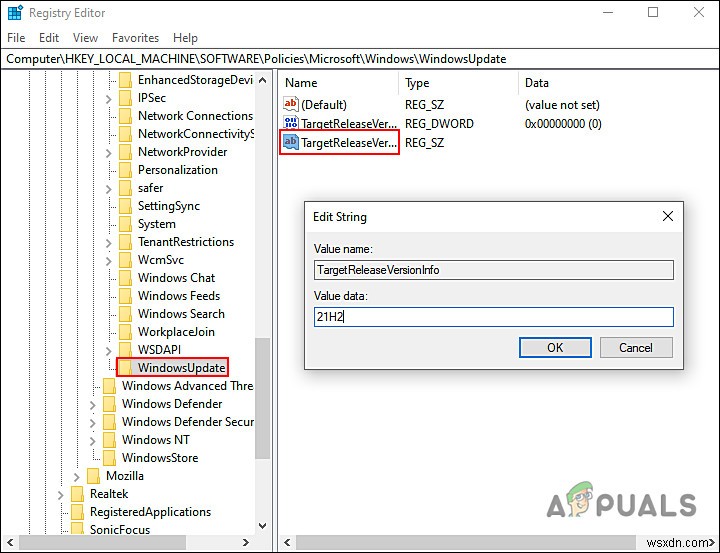Expand the WcmSvc key
This screenshot has width=720, height=553.
(108, 261)
